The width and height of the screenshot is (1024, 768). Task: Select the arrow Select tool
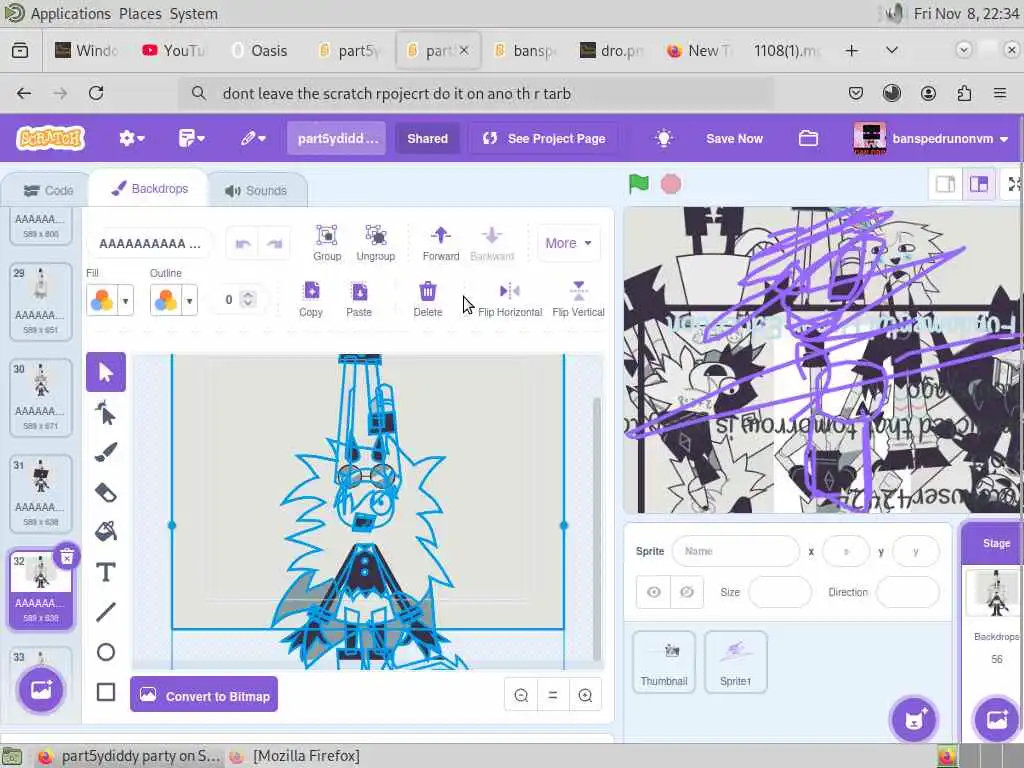tap(106, 372)
